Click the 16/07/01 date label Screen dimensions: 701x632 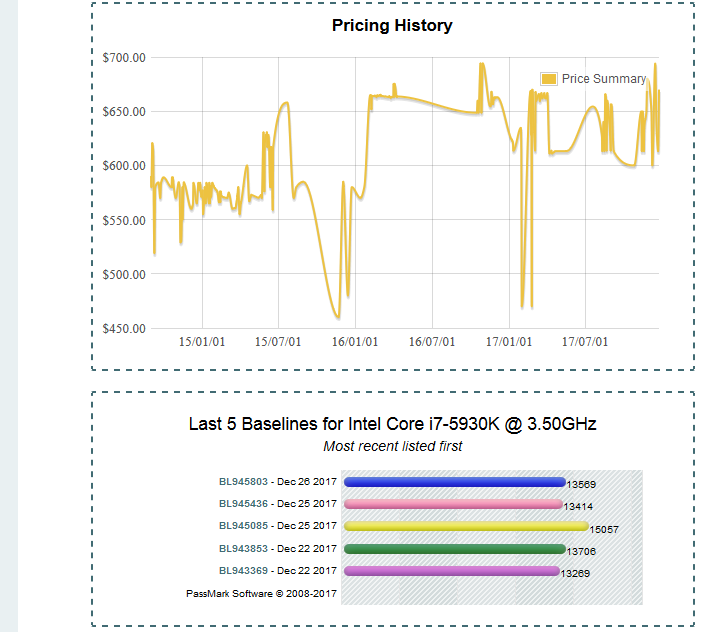pos(432,342)
